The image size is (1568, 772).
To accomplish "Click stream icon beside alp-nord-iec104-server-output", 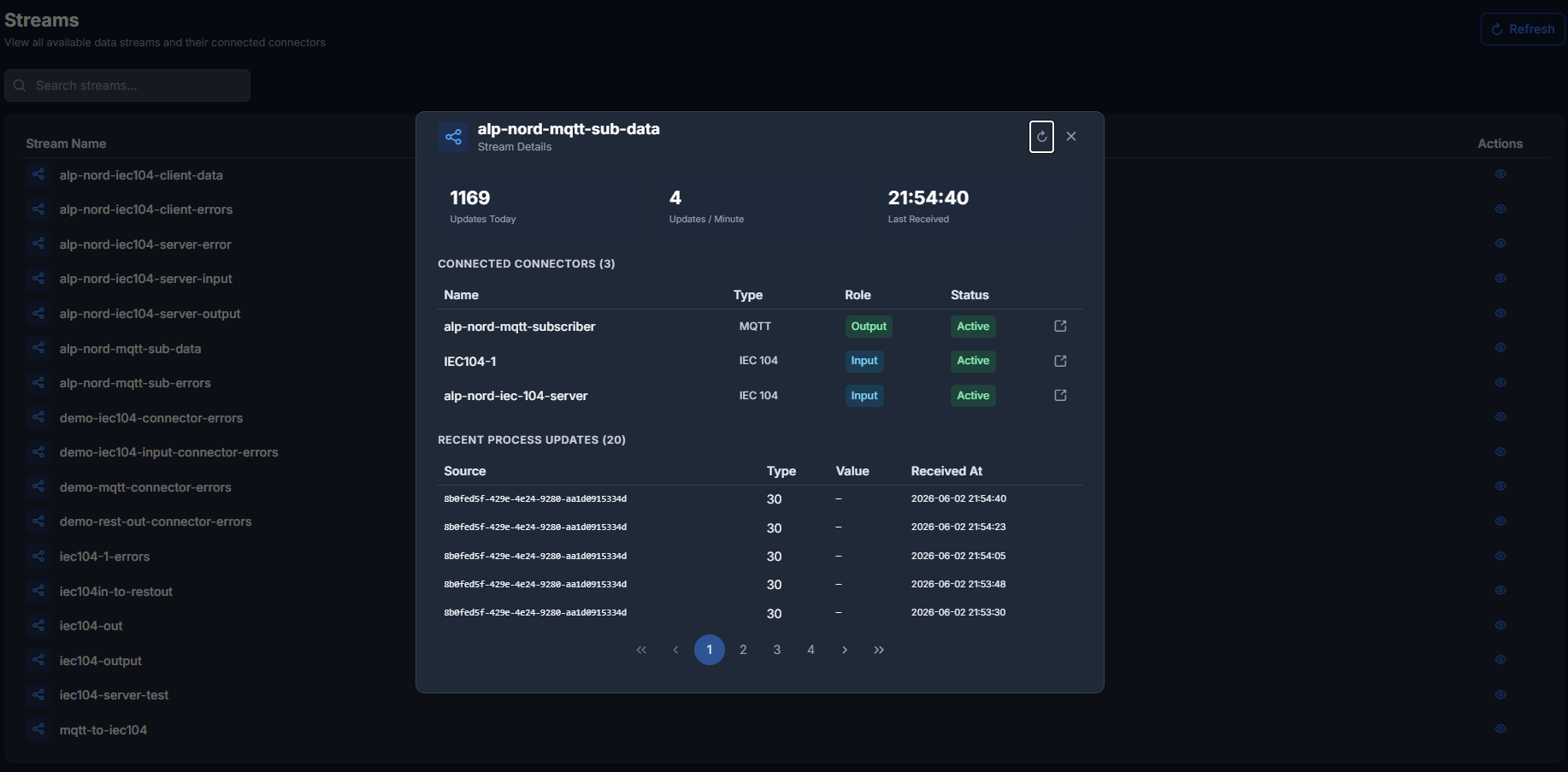I will pos(38,313).
